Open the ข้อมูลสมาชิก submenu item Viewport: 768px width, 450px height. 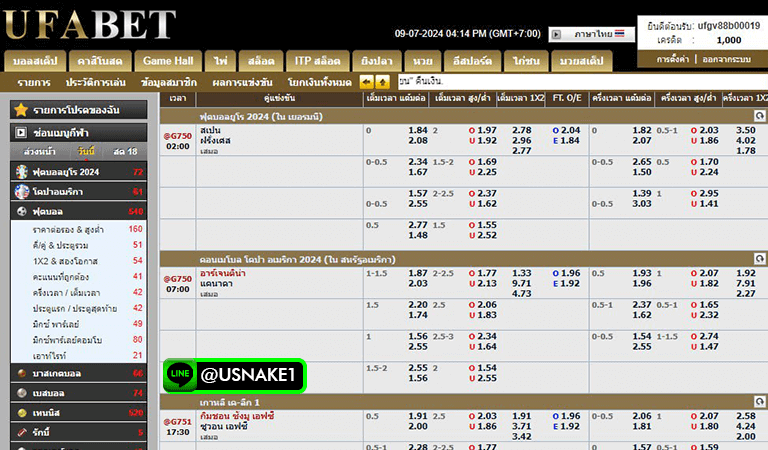pyautogui.click(x=168, y=82)
